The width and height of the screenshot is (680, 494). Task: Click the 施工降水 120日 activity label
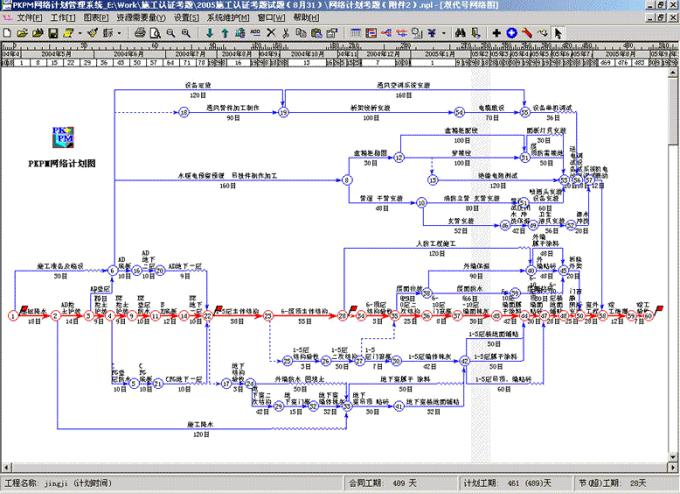[x=200, y=429]
